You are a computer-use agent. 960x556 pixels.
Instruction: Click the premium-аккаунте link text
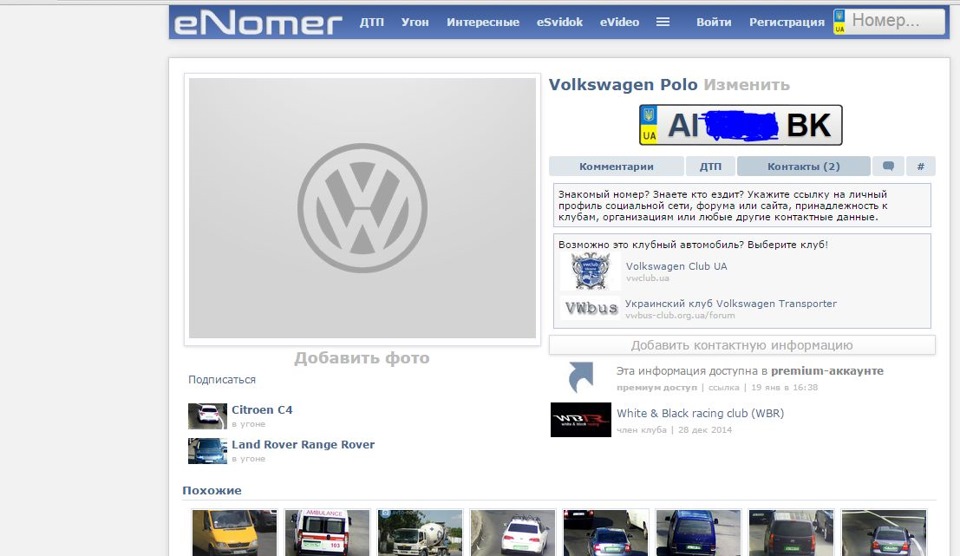click(827, 370)
